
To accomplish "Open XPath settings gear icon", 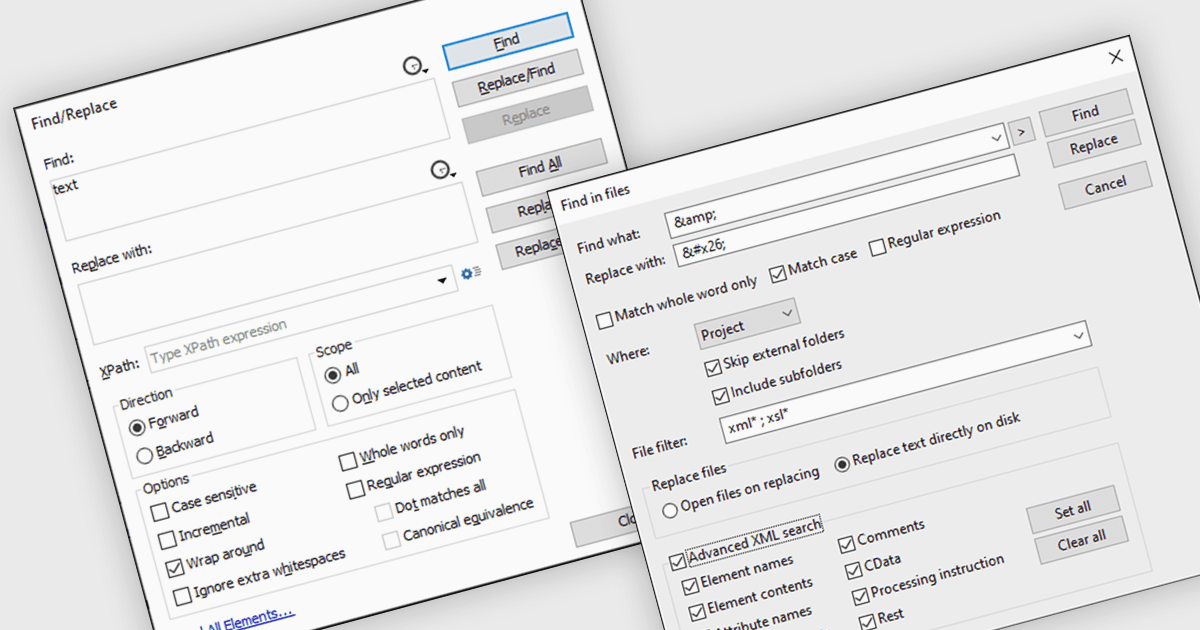I will click(x=471, y=272).
